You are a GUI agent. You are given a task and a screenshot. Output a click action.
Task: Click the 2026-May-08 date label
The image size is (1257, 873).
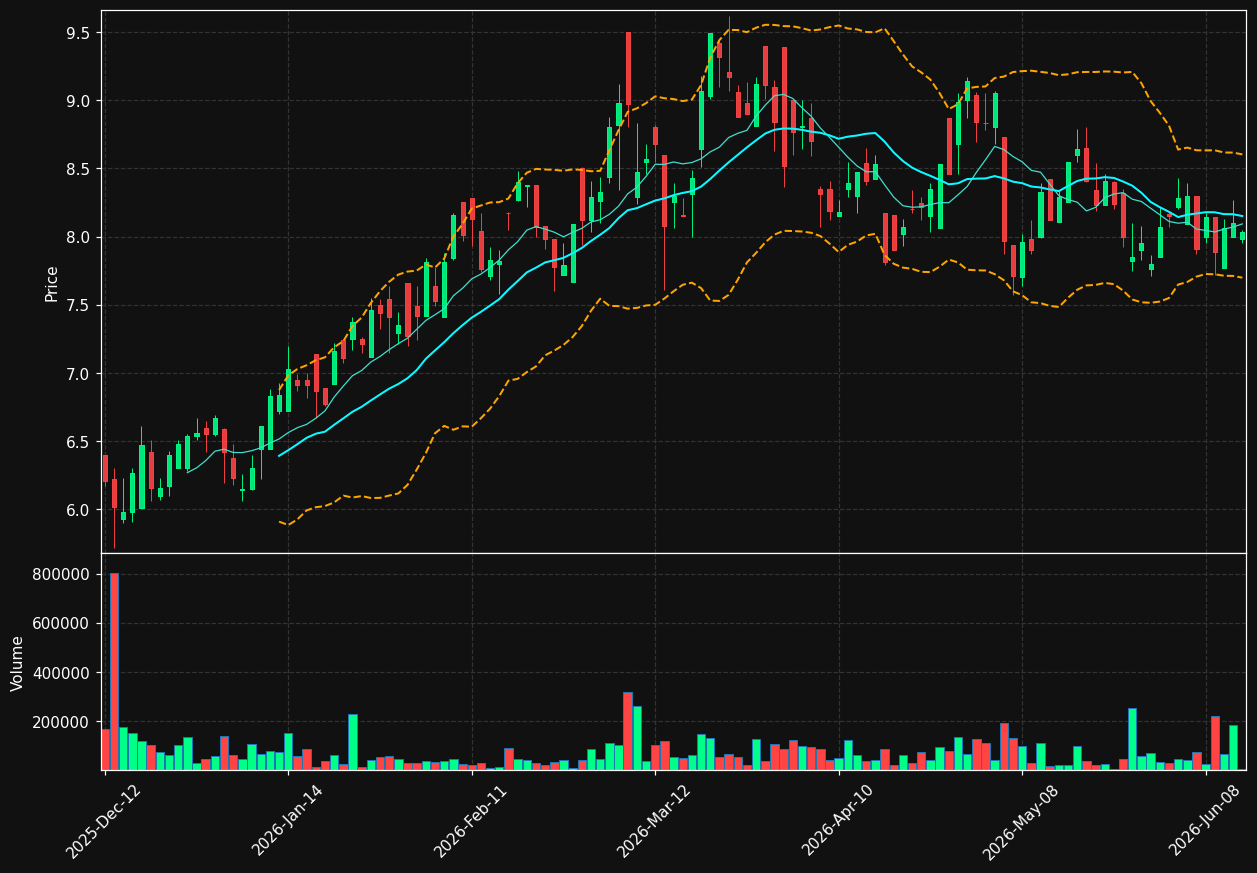[1020, 822]
